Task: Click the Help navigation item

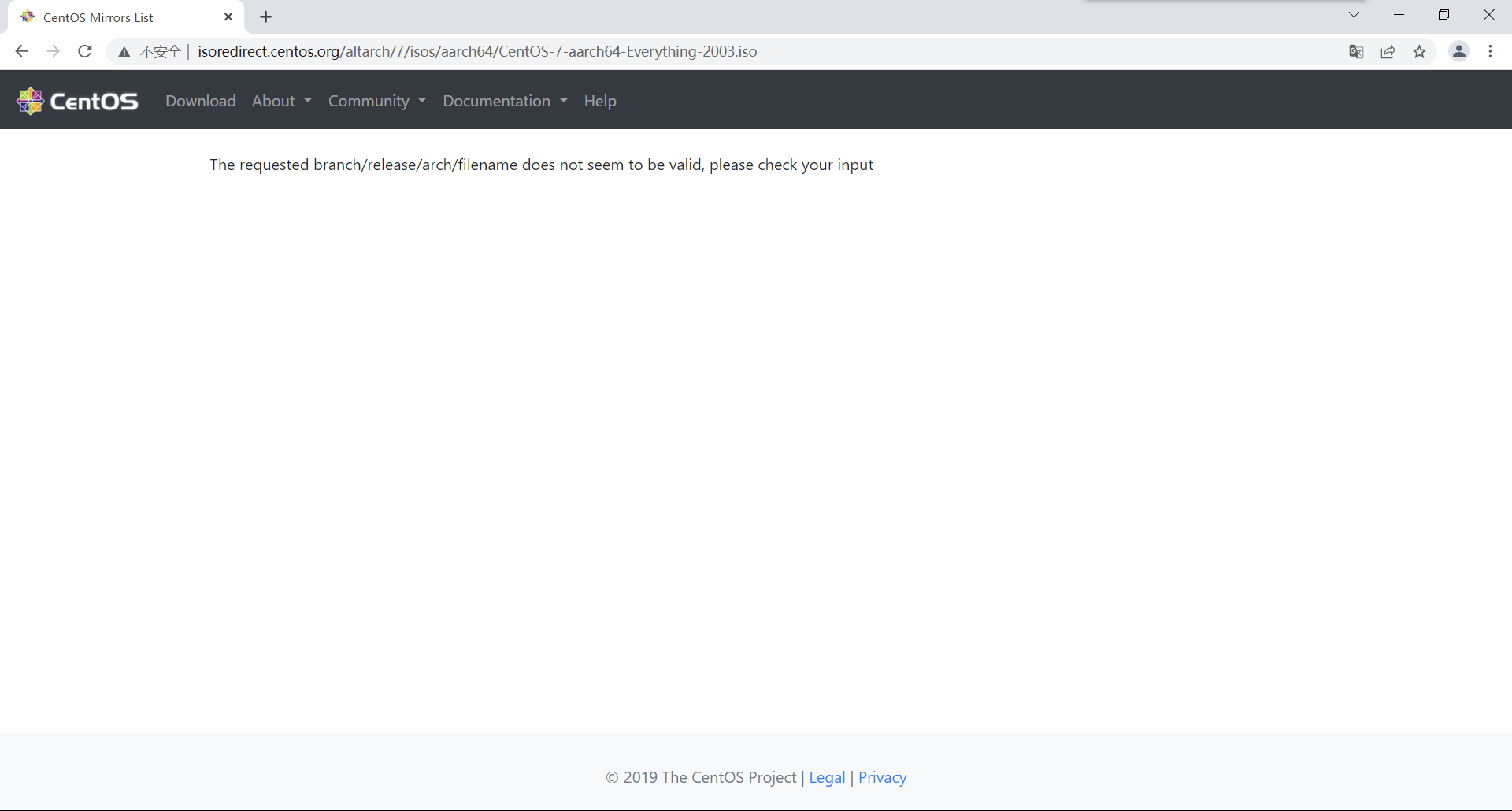Action: coord(600,101)
